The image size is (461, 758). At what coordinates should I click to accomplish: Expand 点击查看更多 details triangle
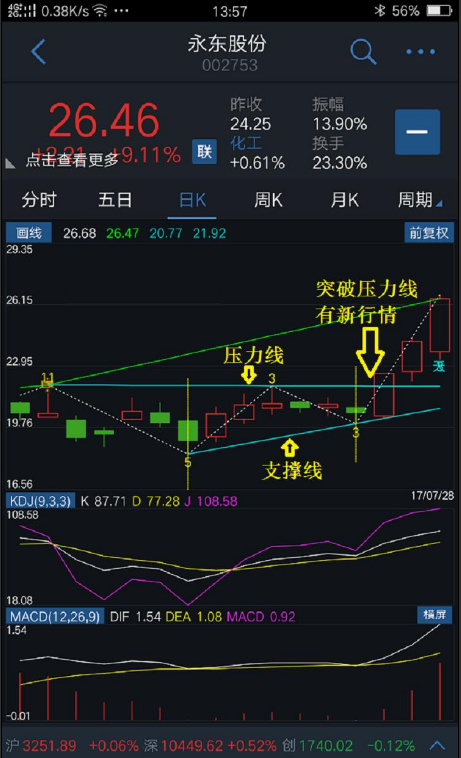tap(10, 163)
